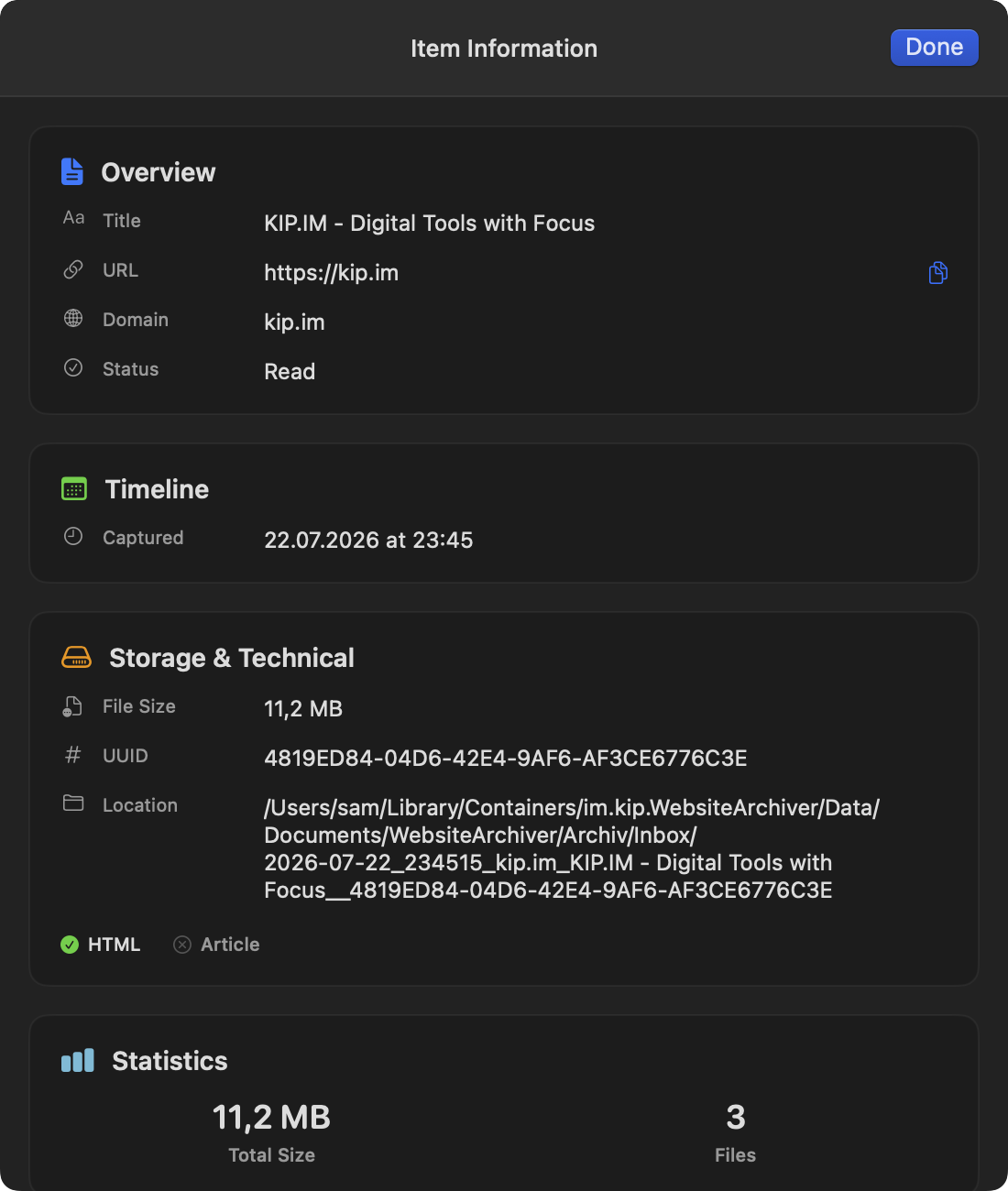Image resolution: width=1008 pixels, height=1191 pixels.
Task: Click the Storage & Technical heading
Action: [x=232, y=658]
